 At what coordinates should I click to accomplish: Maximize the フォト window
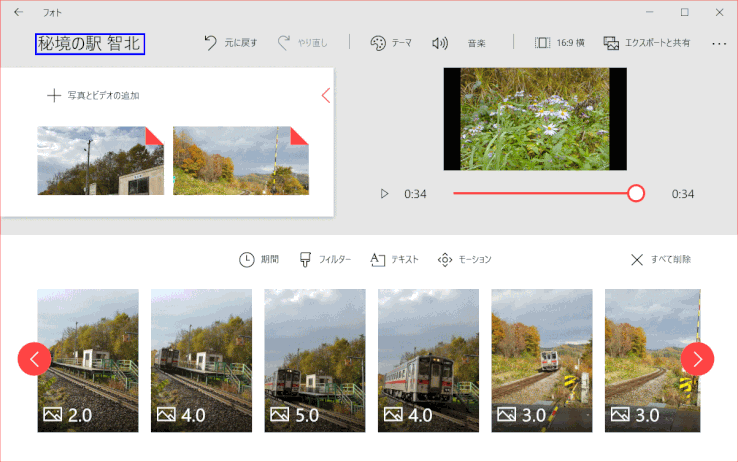click(685, 12)
